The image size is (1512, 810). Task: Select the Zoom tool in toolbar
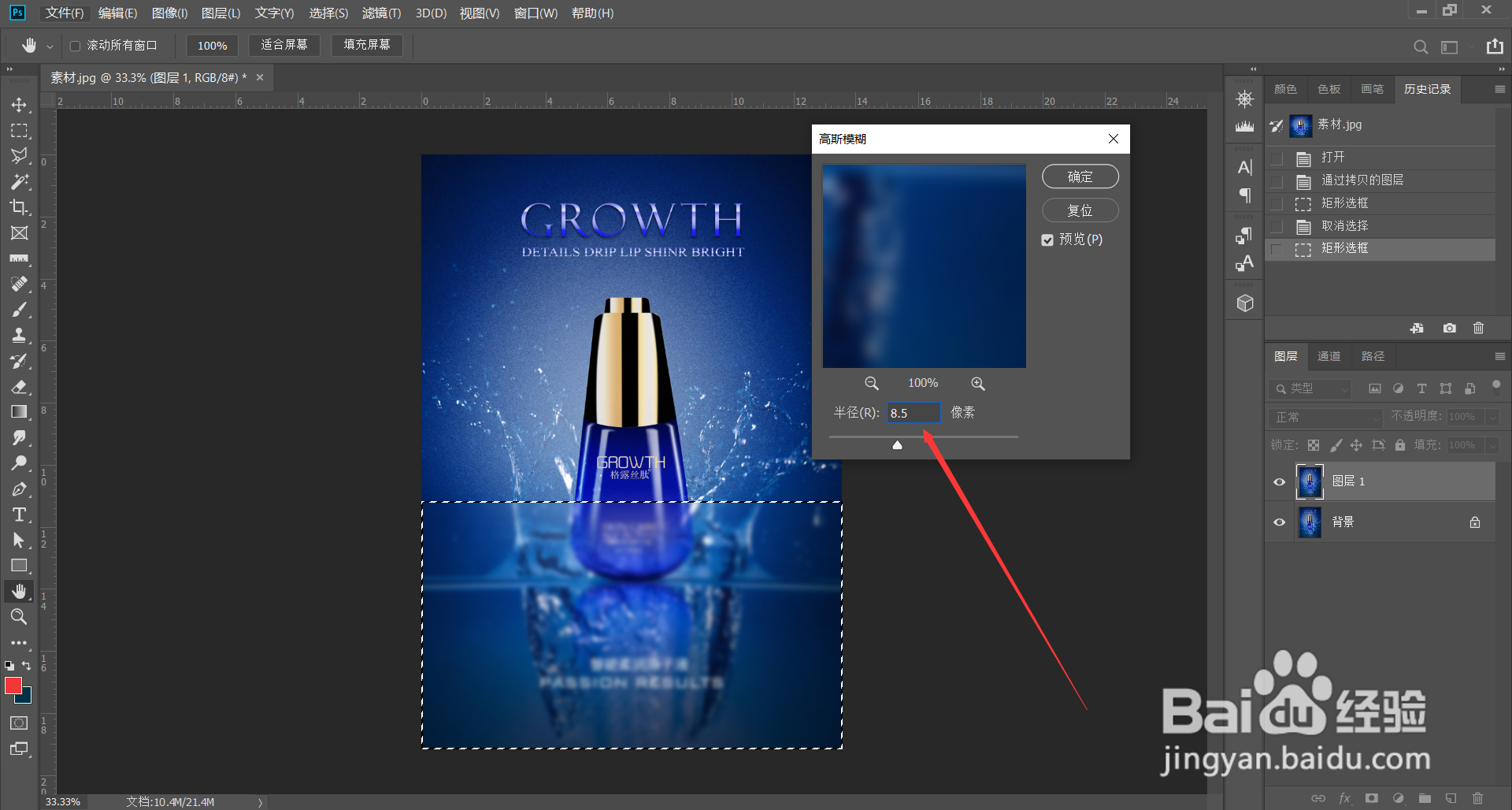tap(19, 617)
